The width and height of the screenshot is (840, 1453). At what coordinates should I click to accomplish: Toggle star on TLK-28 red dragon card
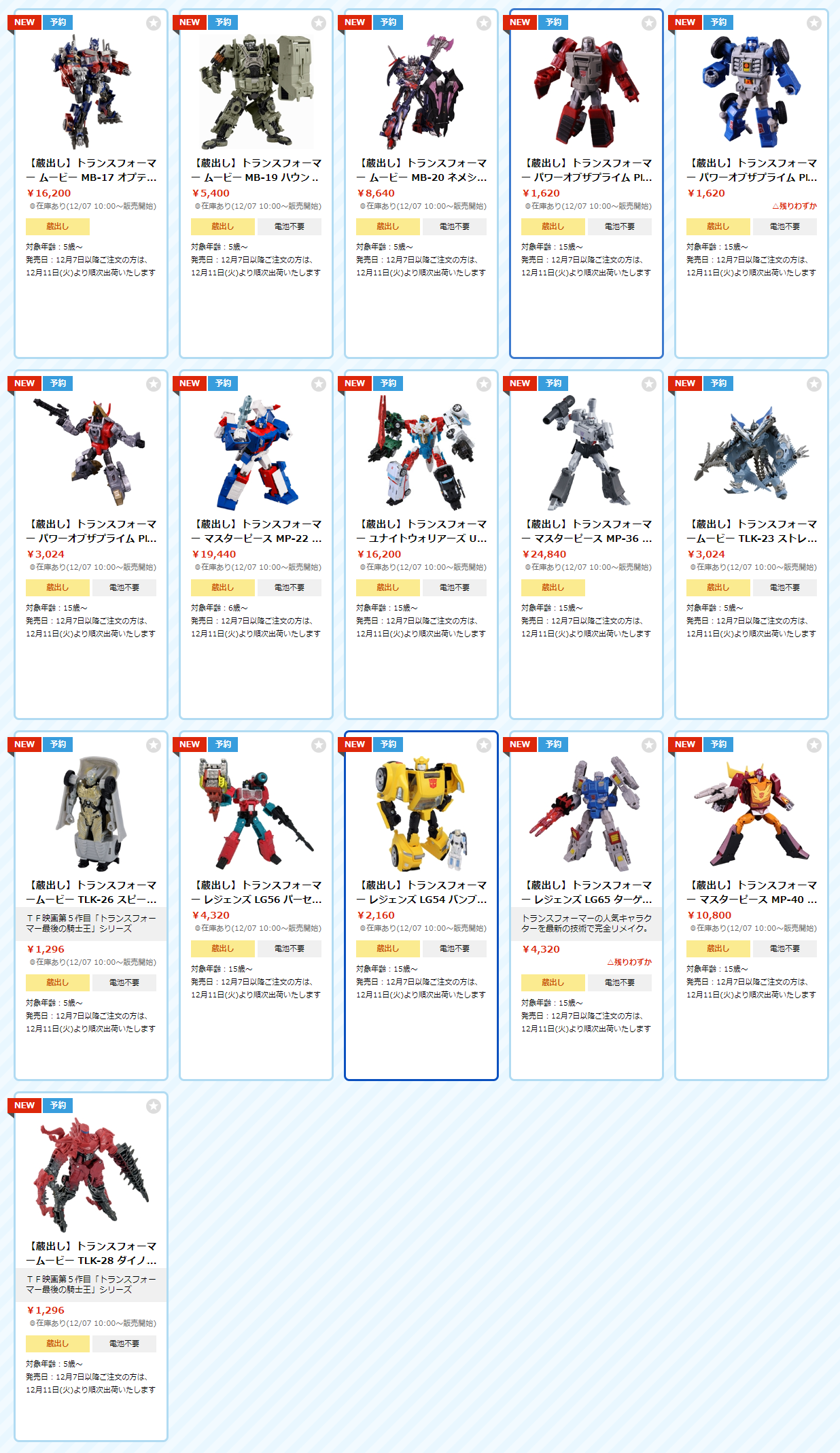click(x=154, y=1106)
